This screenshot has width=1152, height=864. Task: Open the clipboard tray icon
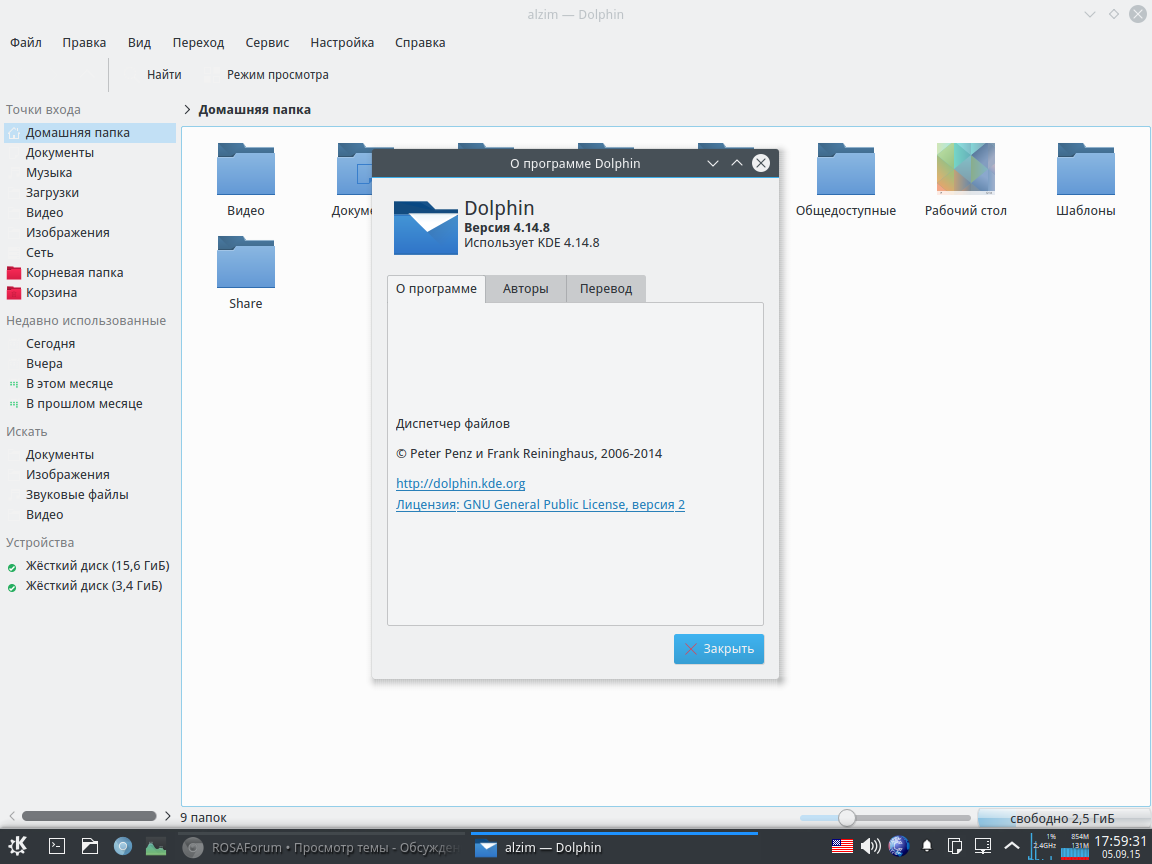(954, 846)
